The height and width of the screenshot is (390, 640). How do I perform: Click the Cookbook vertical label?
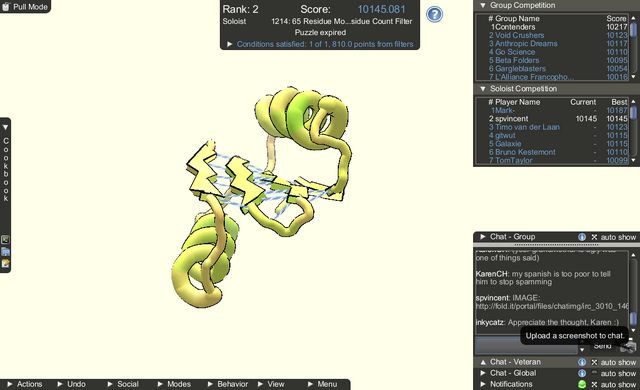6,169
